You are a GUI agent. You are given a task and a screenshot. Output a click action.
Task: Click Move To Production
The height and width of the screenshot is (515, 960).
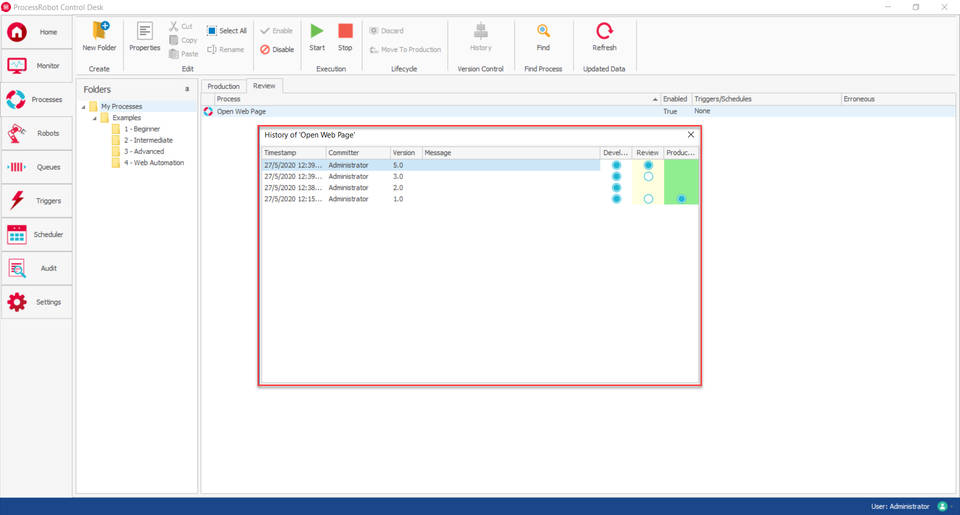pyautogui.click(x=405, y=50)
